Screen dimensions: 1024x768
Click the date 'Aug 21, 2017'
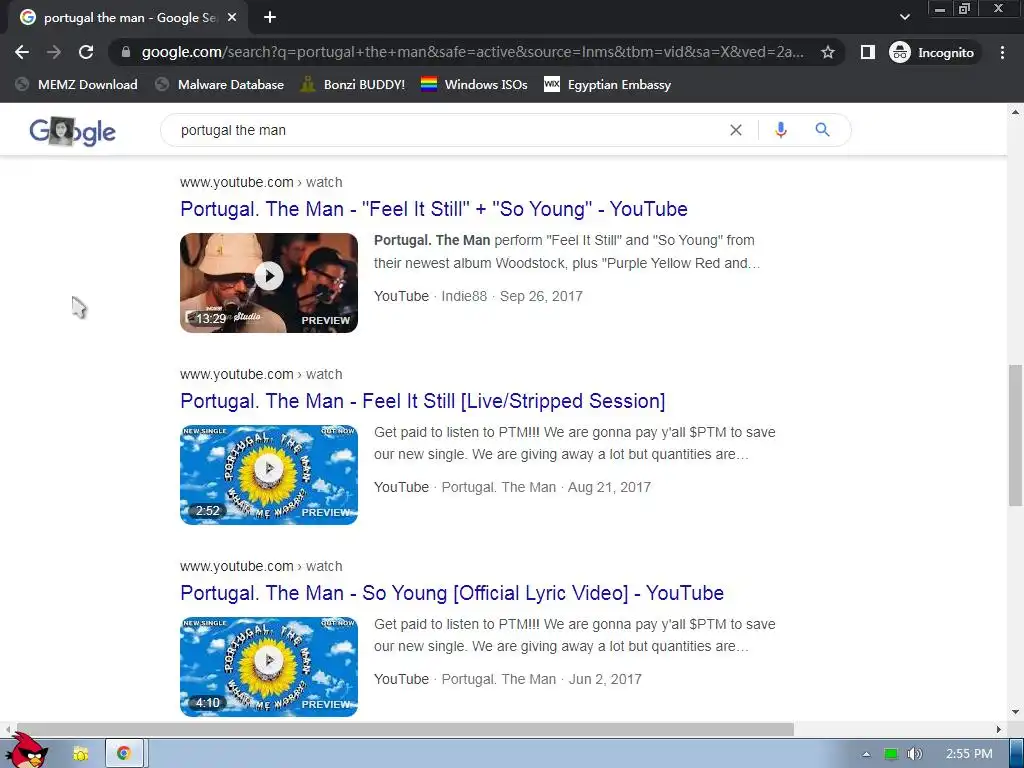click(609, 487)
